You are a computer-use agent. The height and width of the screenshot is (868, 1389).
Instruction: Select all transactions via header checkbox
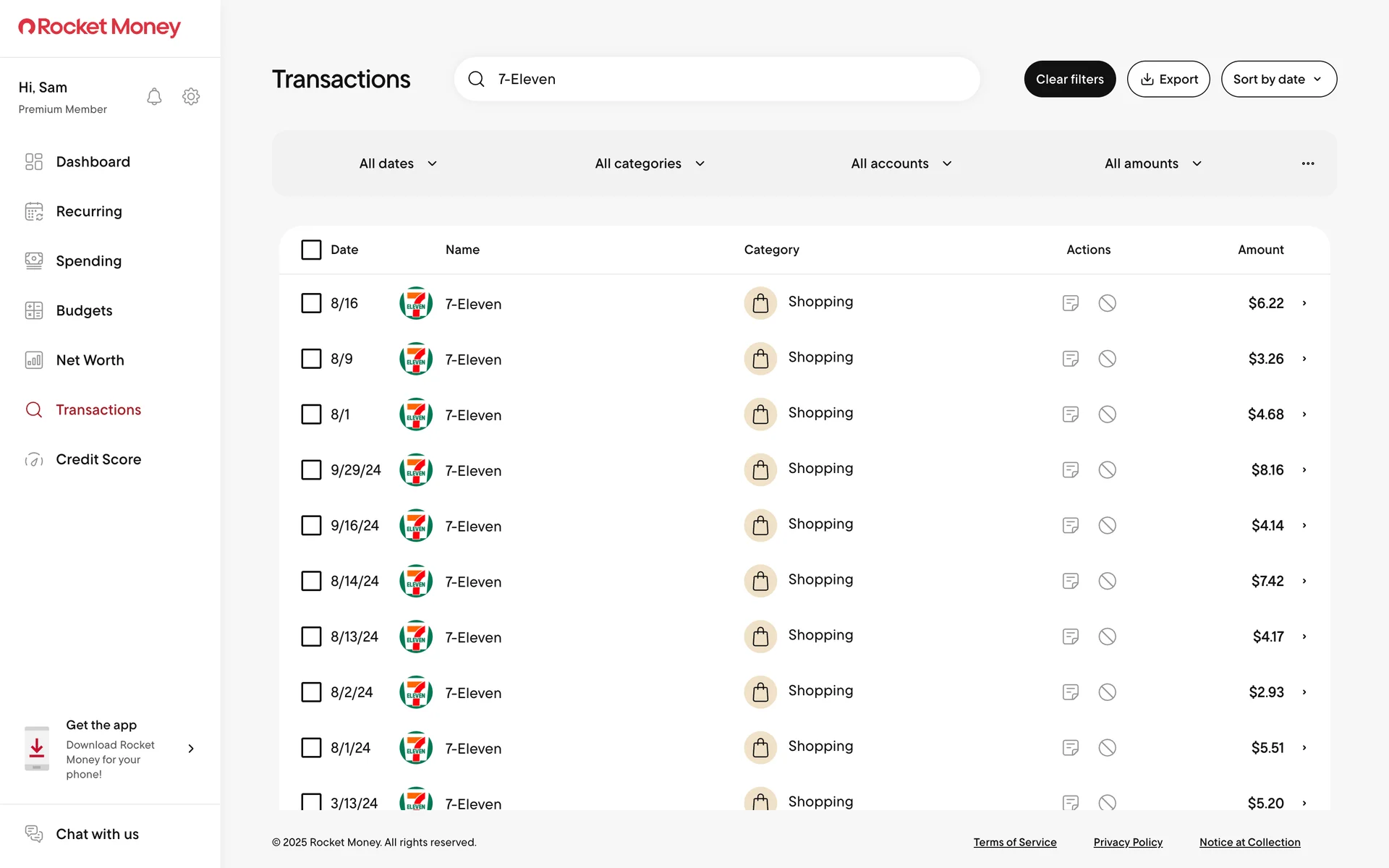coord(311,249)
